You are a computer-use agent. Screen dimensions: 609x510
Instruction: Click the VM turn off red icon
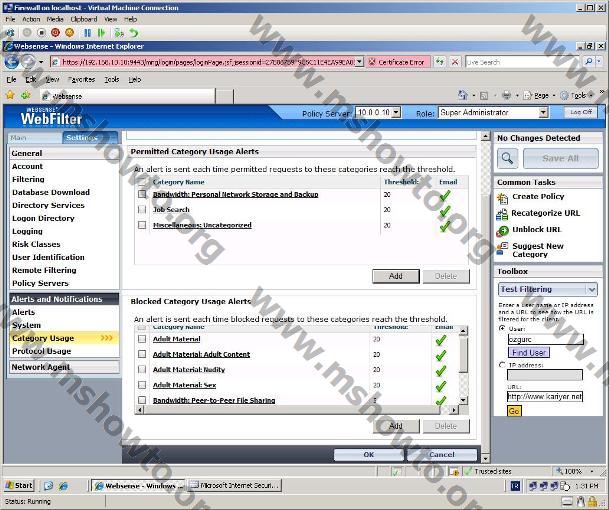click(55, 33)
